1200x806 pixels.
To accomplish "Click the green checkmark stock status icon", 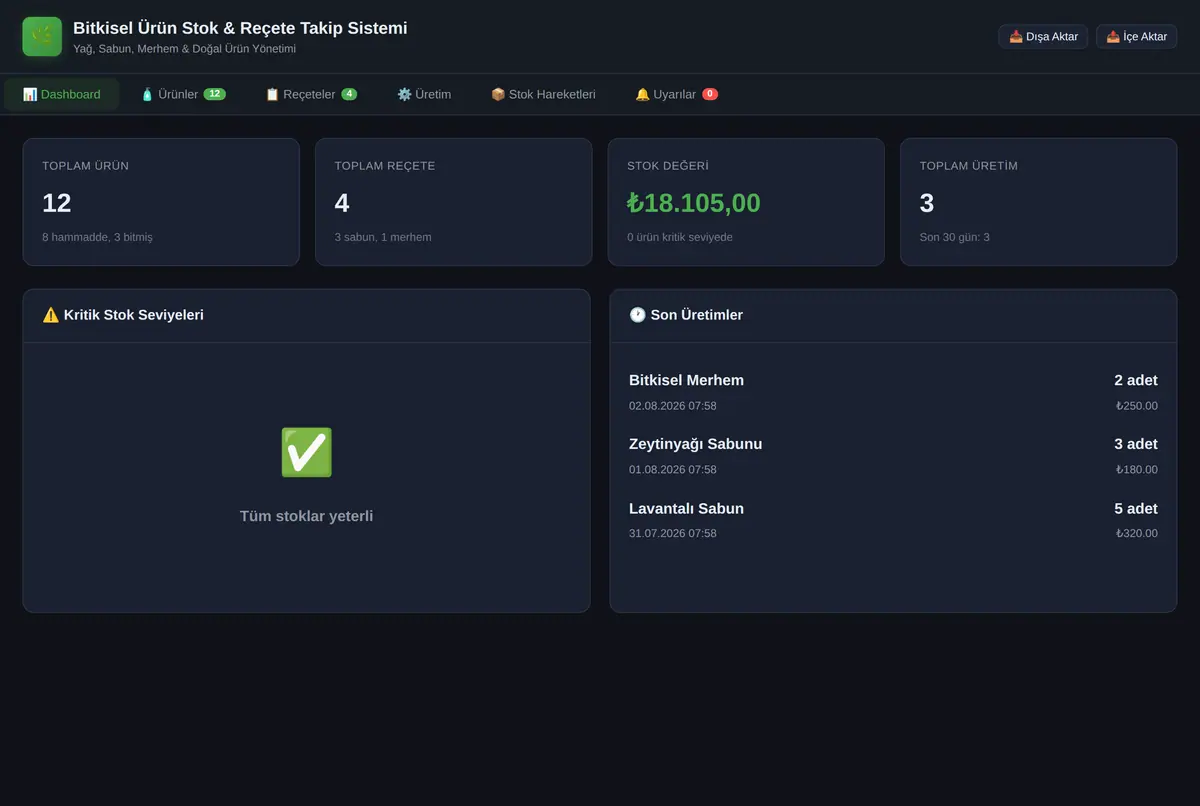I will tap(306, 453).
